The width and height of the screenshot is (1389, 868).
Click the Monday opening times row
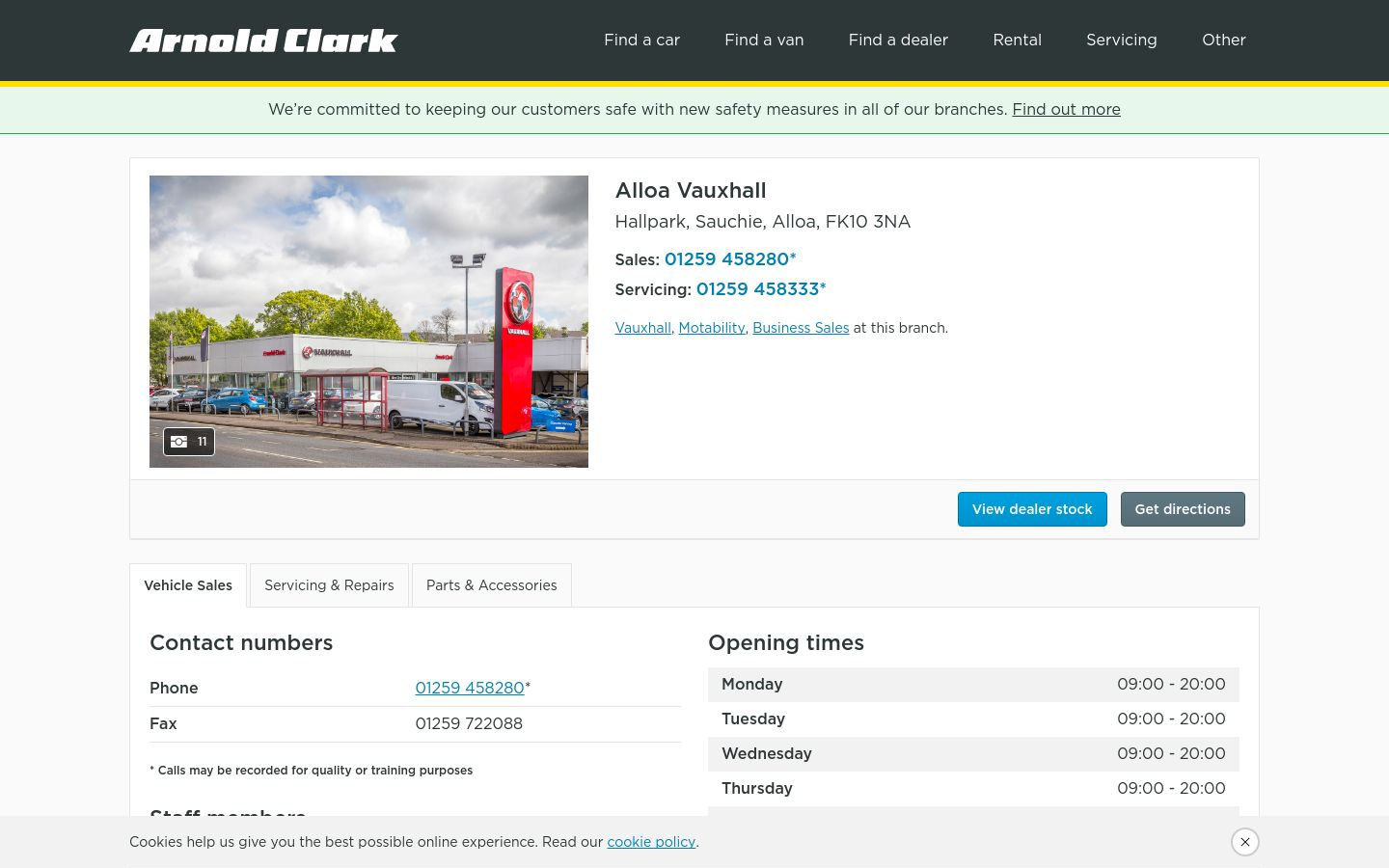point(973,684)
